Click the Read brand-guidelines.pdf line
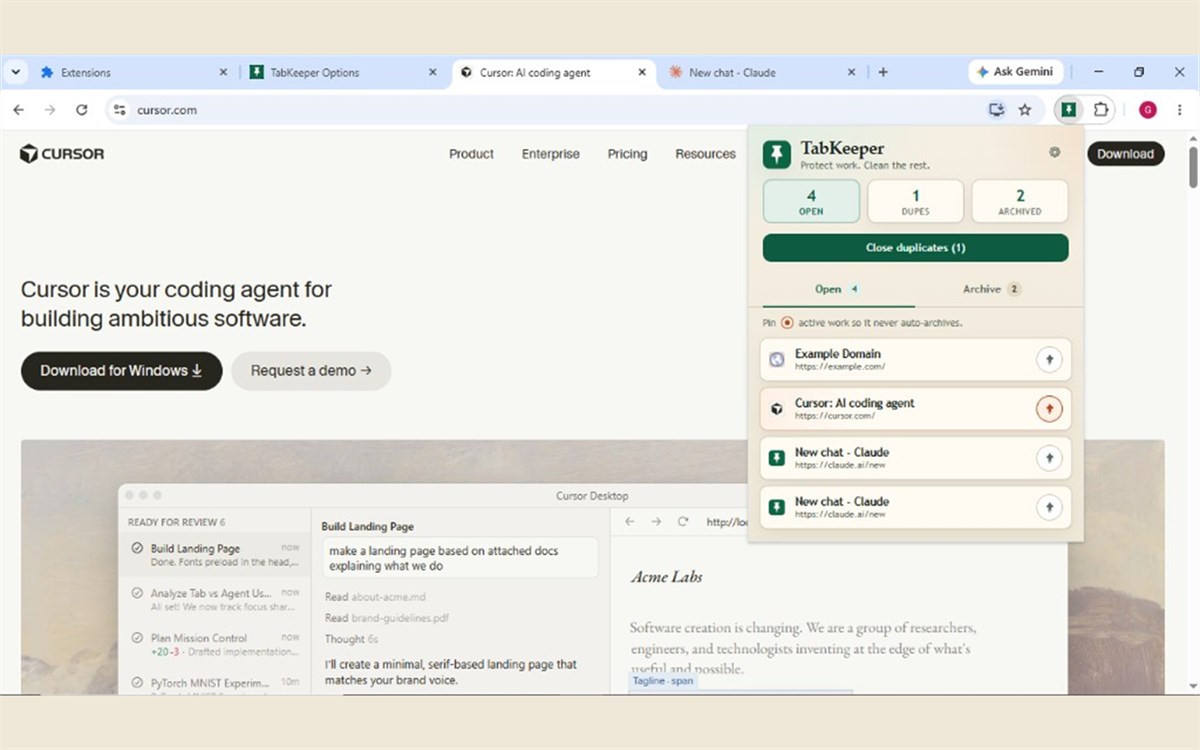Viewport: 1200px width, 750px height. click(x=386, y=618)
